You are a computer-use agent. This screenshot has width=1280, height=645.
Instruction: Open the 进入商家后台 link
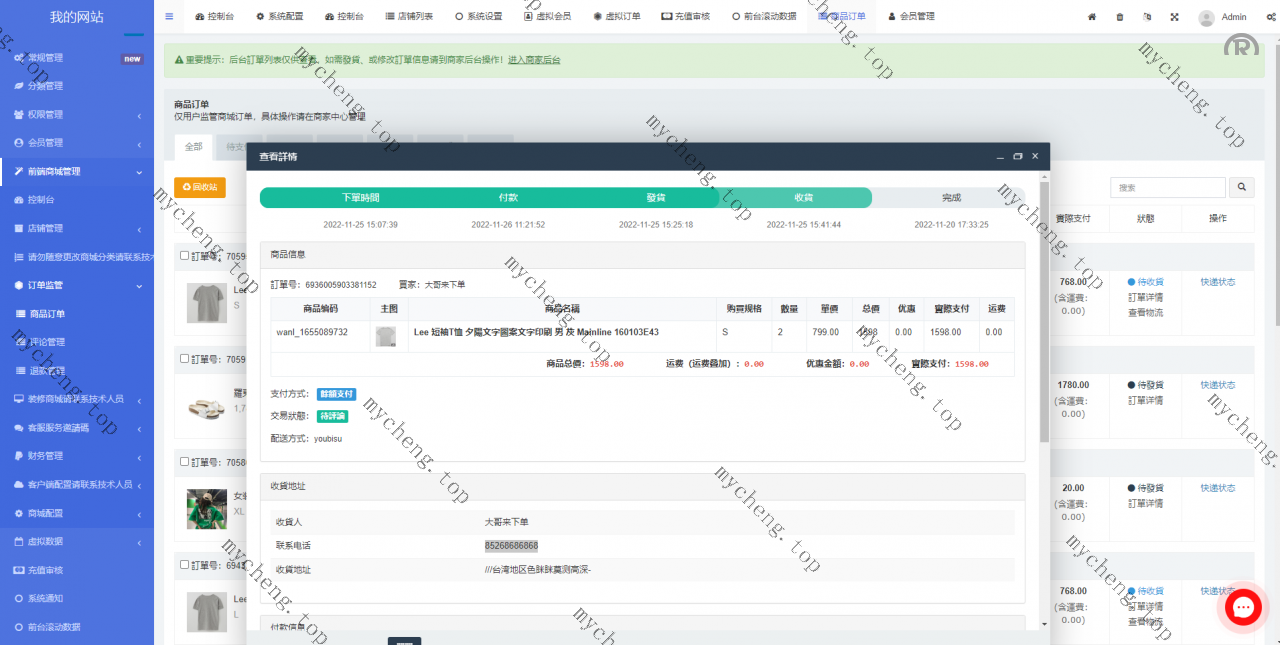(534, 60)
